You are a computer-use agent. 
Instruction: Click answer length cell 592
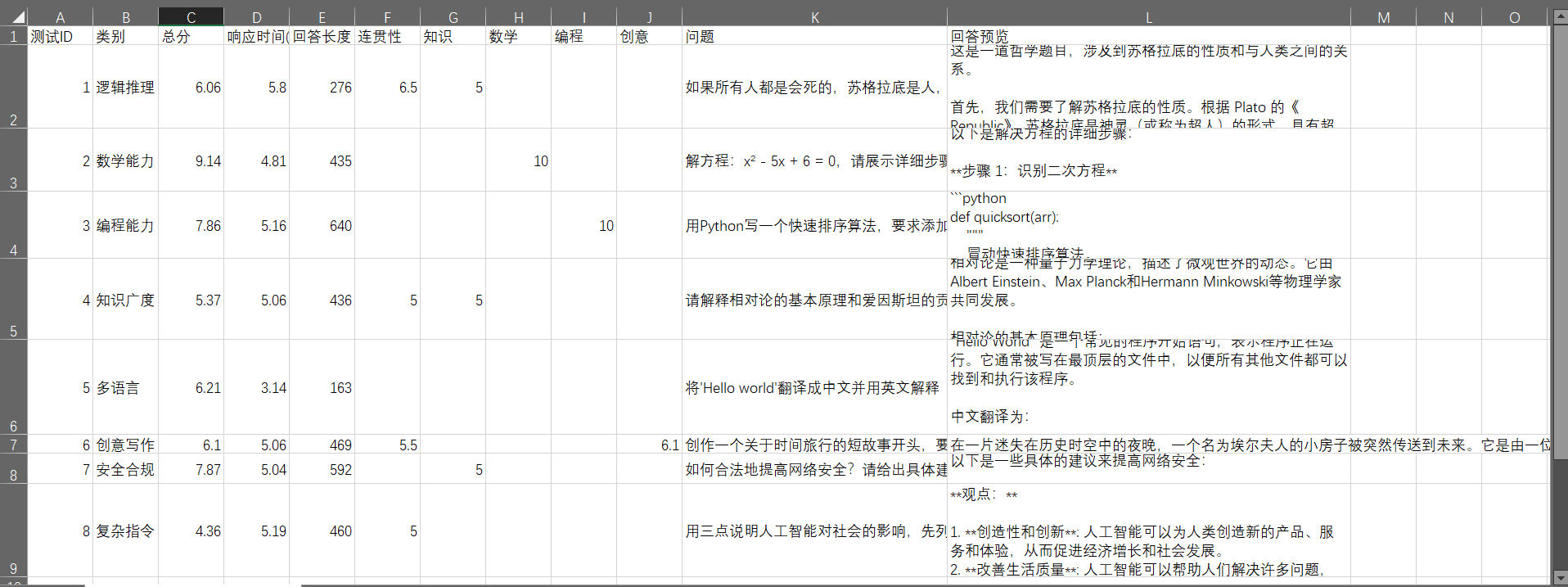coord(322,469)
